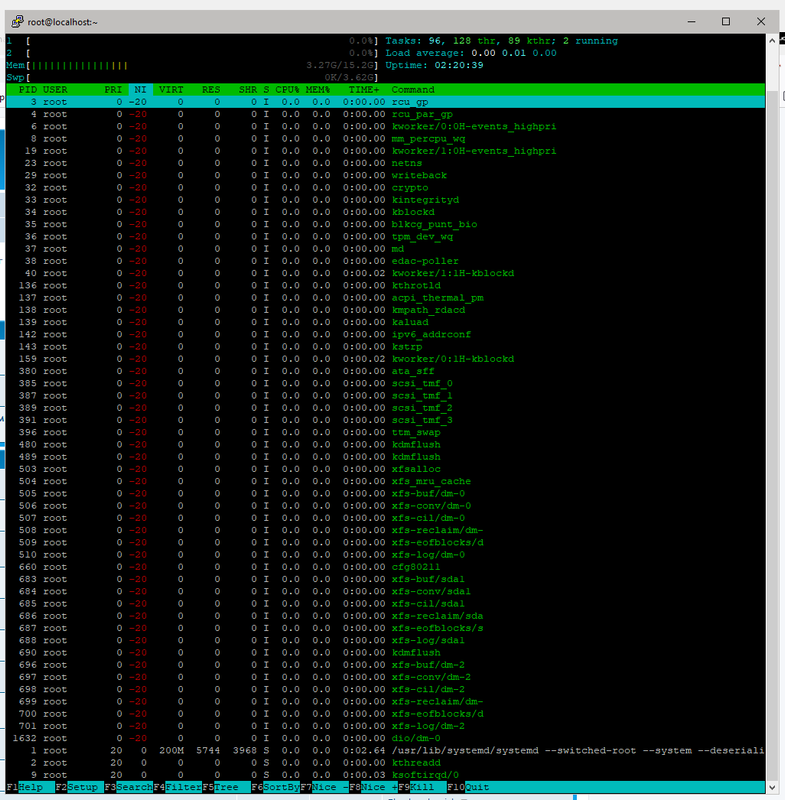The image size is (785, 800).
Task: Click the scrollbar up arrow
Action: (x=772, y=40)
